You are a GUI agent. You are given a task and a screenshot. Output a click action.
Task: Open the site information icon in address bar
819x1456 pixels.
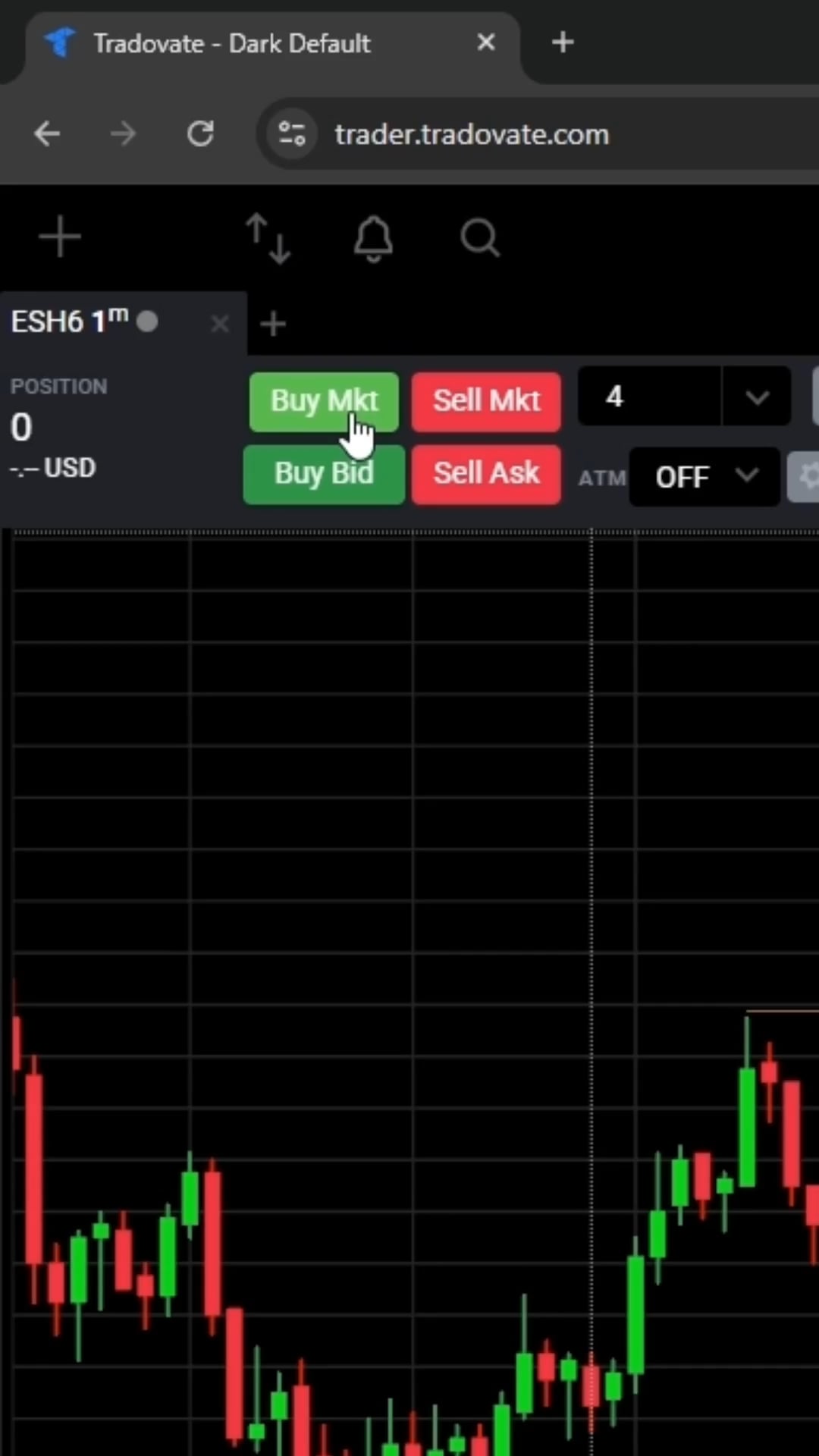[292, 134]
